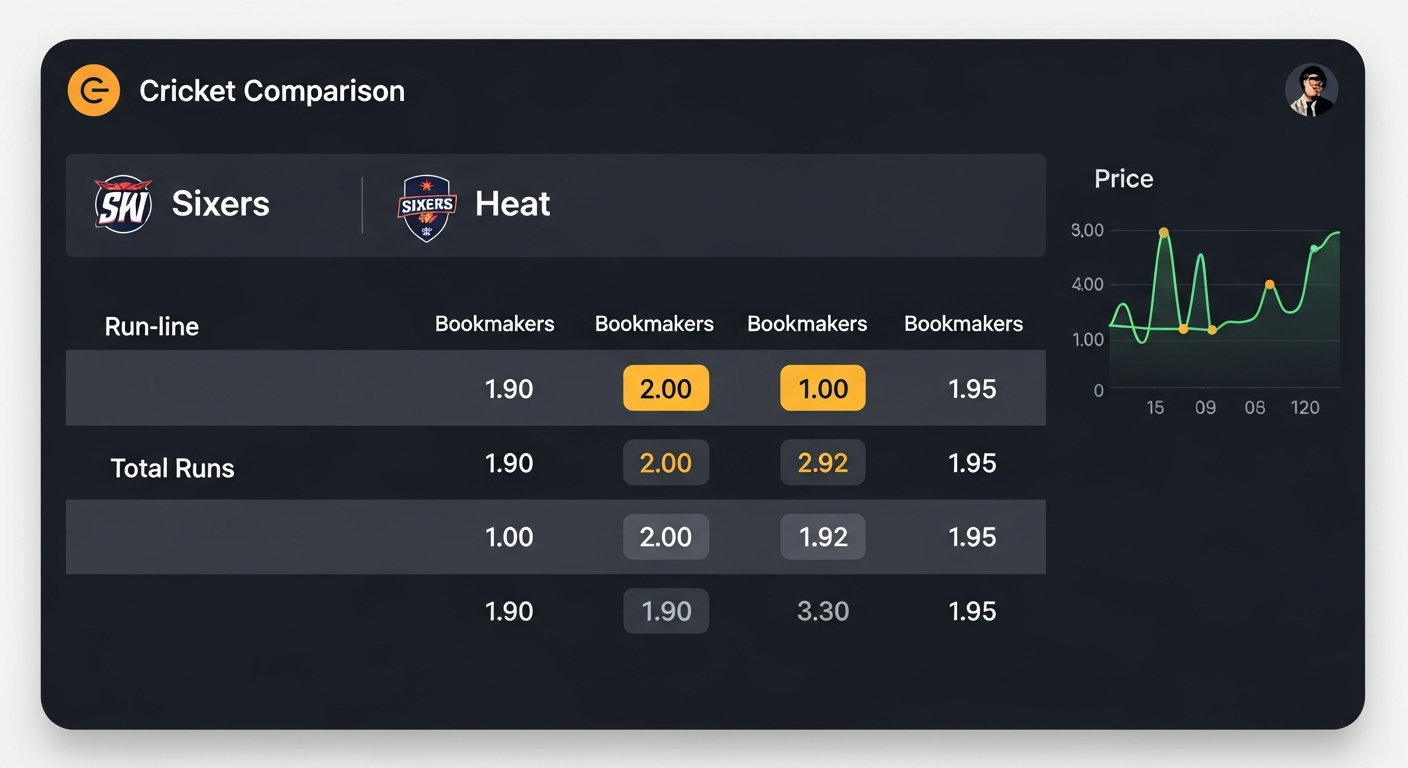
Task: Pick the 2.92 Total Runs odds
Action: (822, 463)
